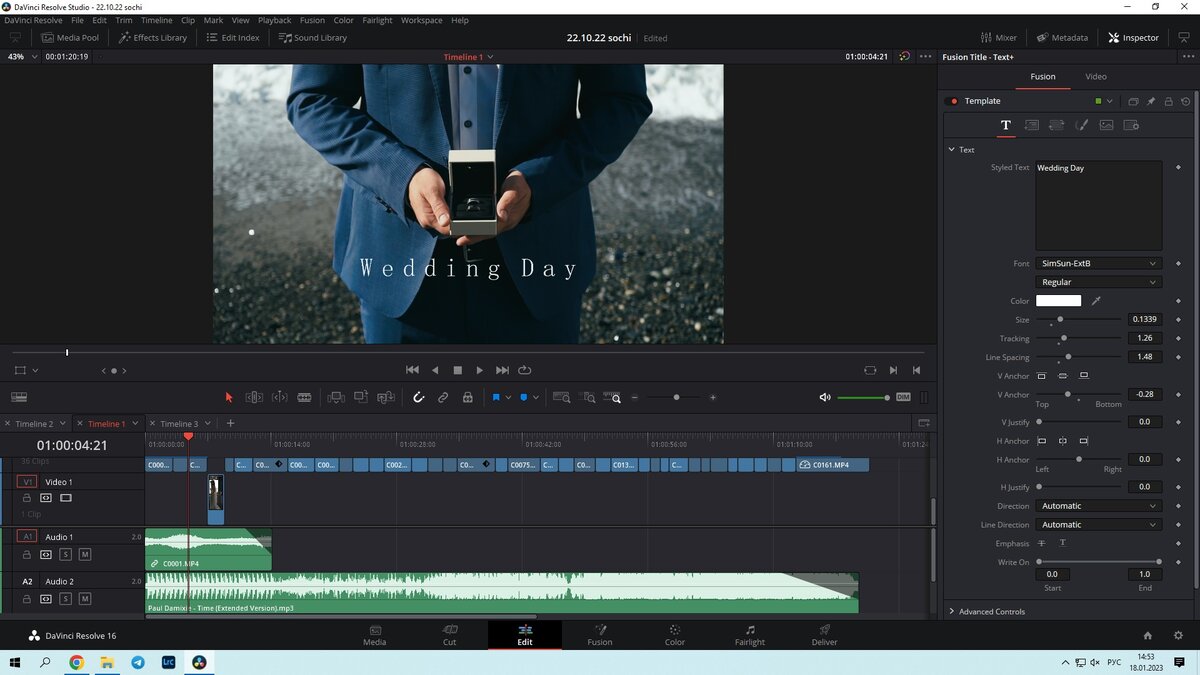The height and width of the screenshot is (675, 1200).
Task: Open the Shading brush tab in Inspector
Action: [1081, 126]
